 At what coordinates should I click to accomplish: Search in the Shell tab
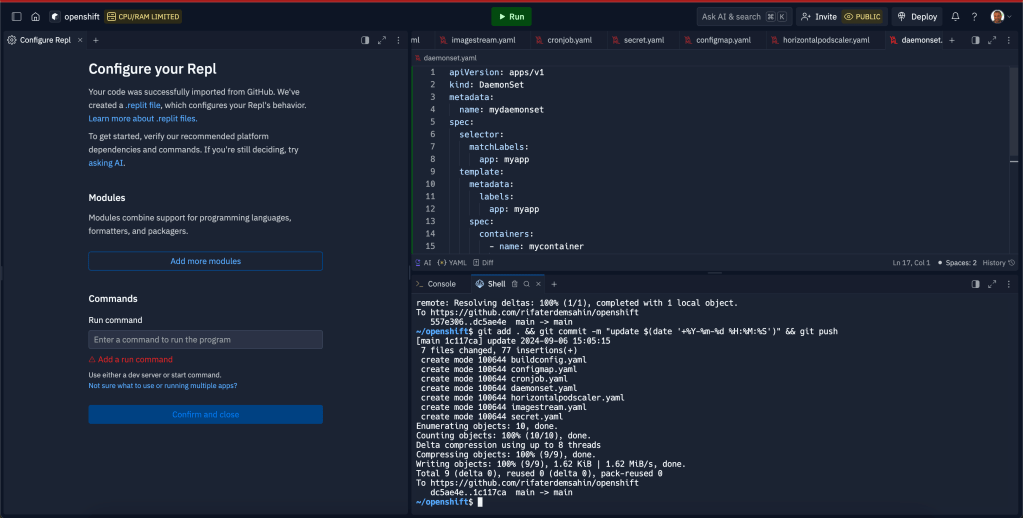tap(527, 284)
